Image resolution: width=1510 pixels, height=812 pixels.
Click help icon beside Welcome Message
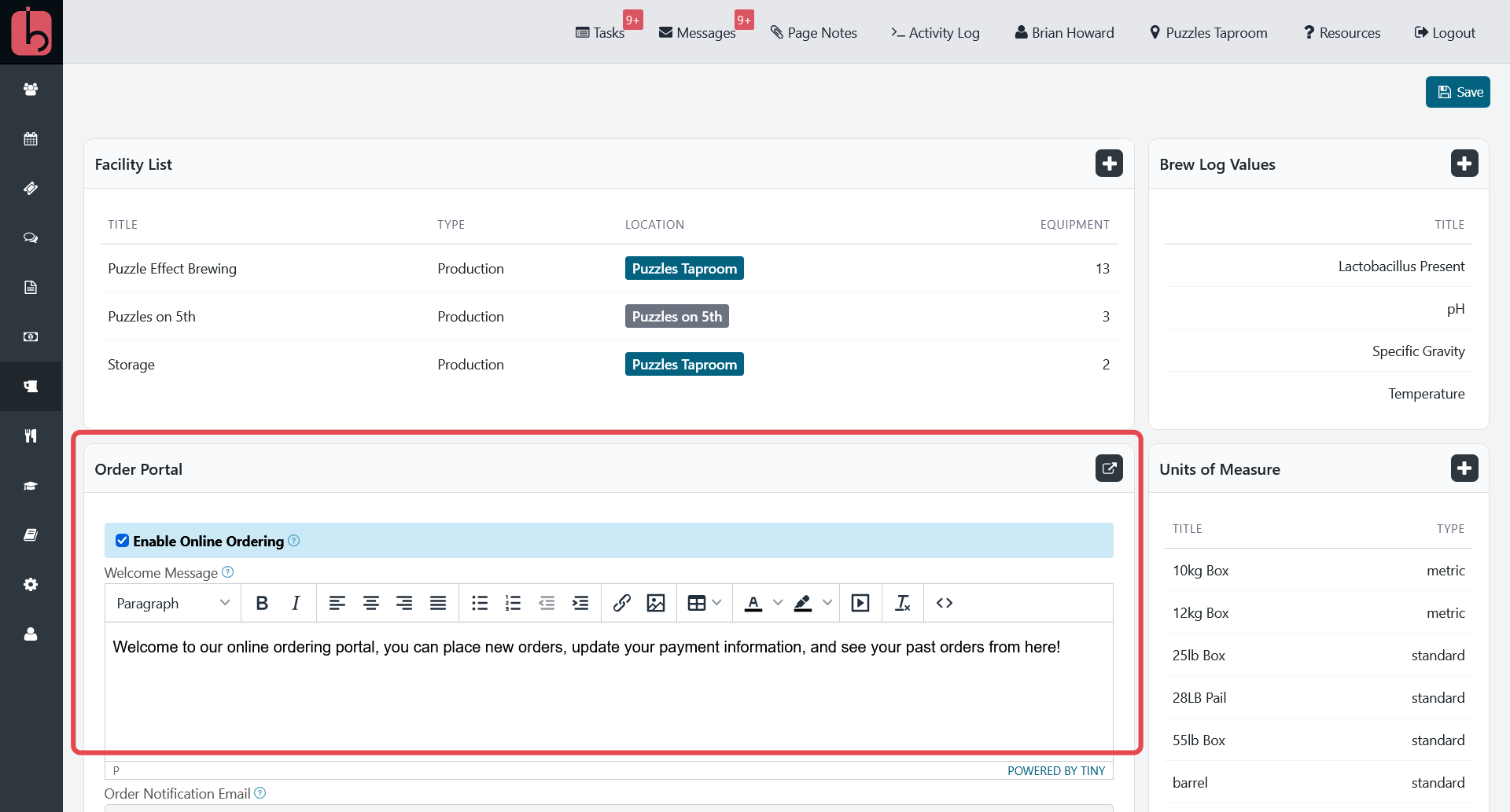pyautogui.click(x=227, y=571)
